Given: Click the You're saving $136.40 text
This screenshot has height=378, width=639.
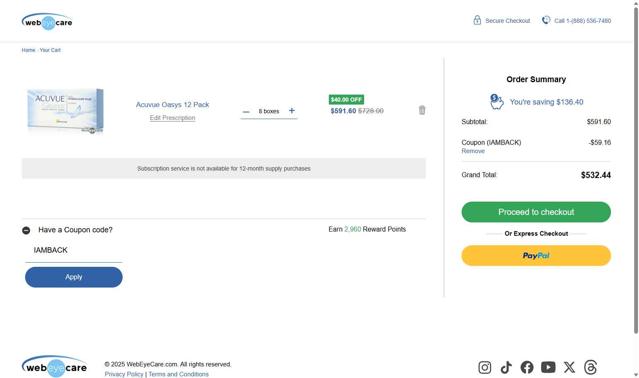Looking at the screenshot, I should (x=546, y=102).
